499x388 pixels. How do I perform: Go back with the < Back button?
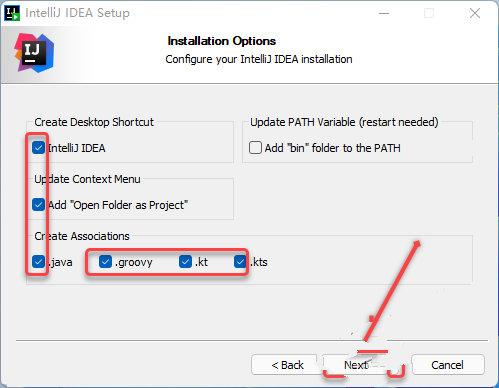(287, 365)
